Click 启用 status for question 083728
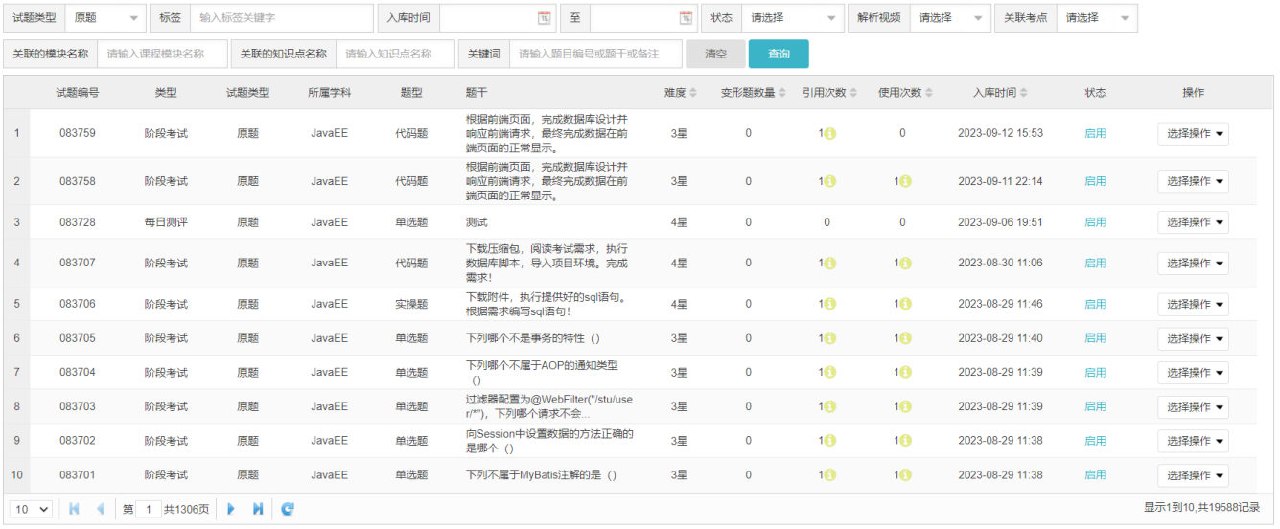This screenshot has height=529, width=1280. pos(1095,222)
